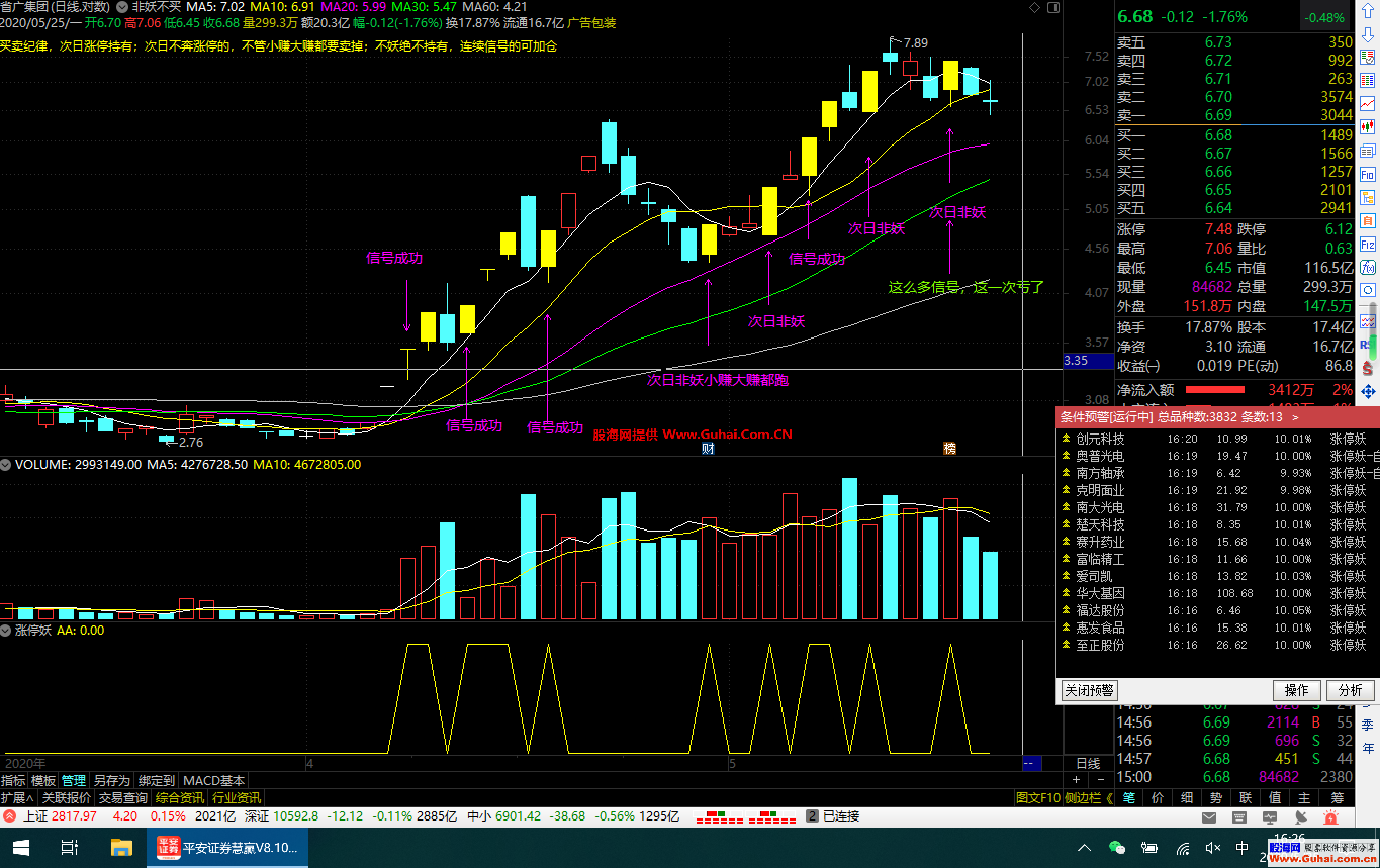Zoom in chart with plus button
1380x868 pixels.
[x=1076, y=779]
